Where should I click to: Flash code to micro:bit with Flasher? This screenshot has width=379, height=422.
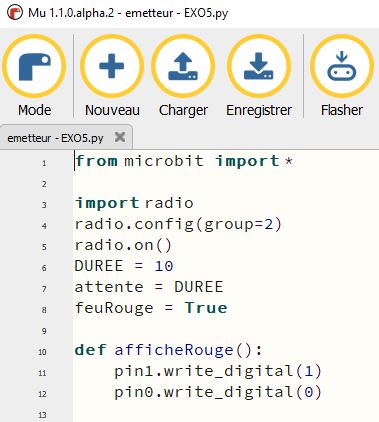pos(342,66)
